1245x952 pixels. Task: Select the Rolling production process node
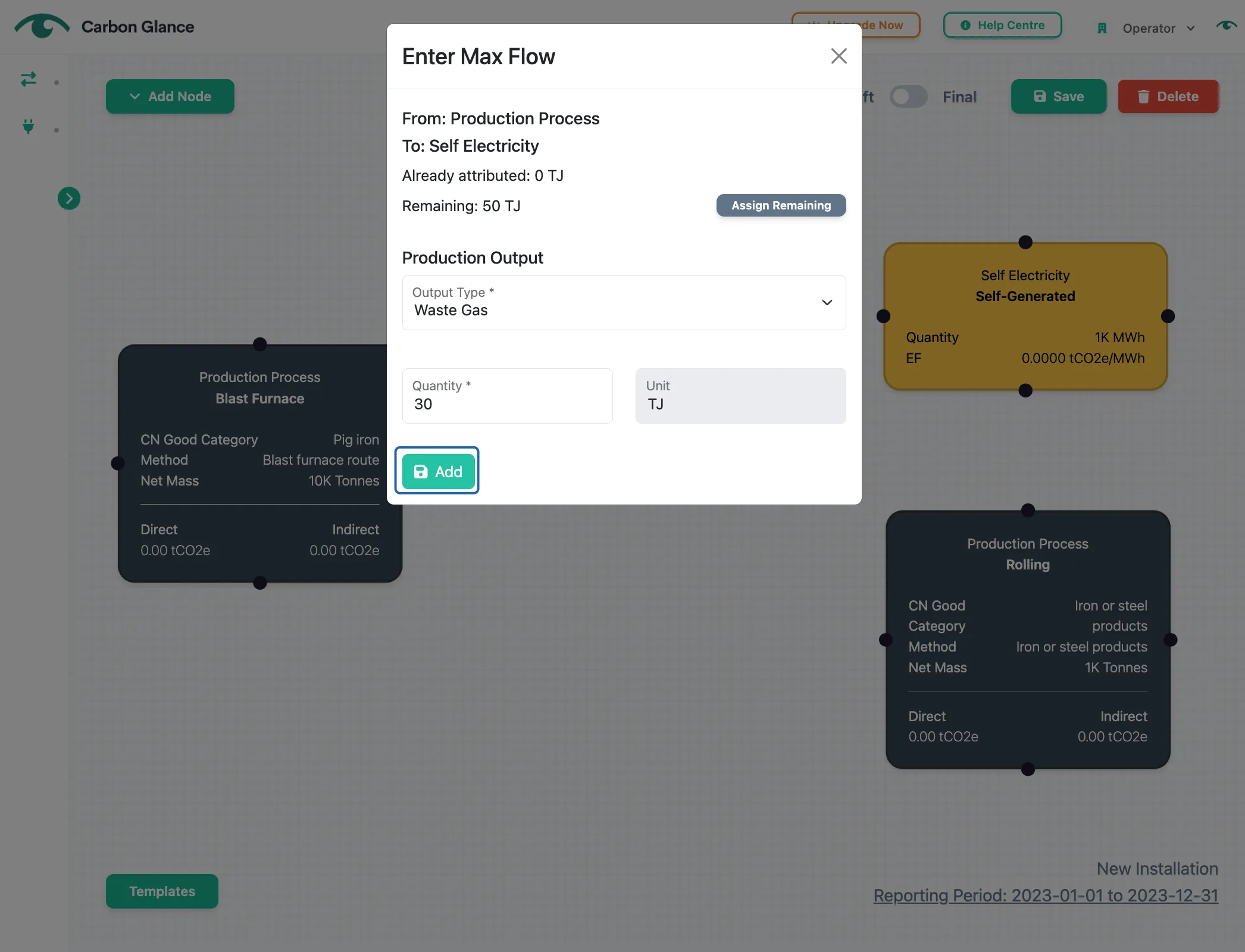coord(1028,640)
